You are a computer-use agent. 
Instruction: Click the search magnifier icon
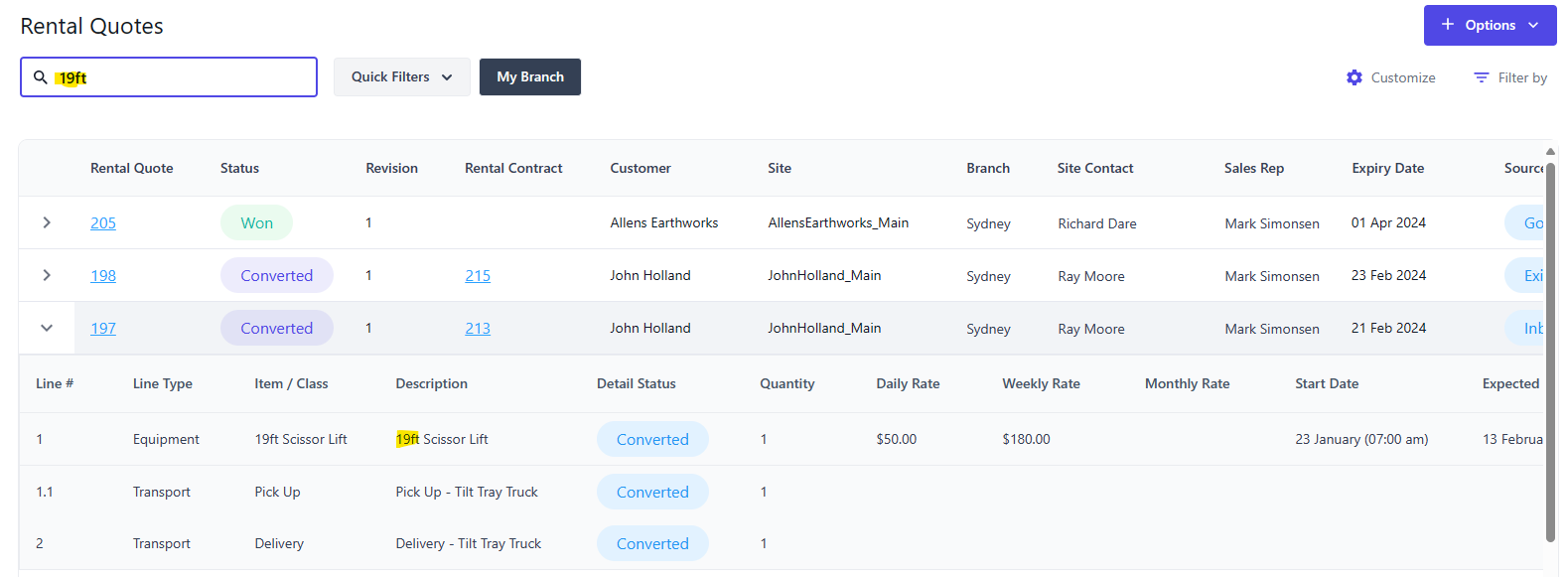click(x=41, y=77)
